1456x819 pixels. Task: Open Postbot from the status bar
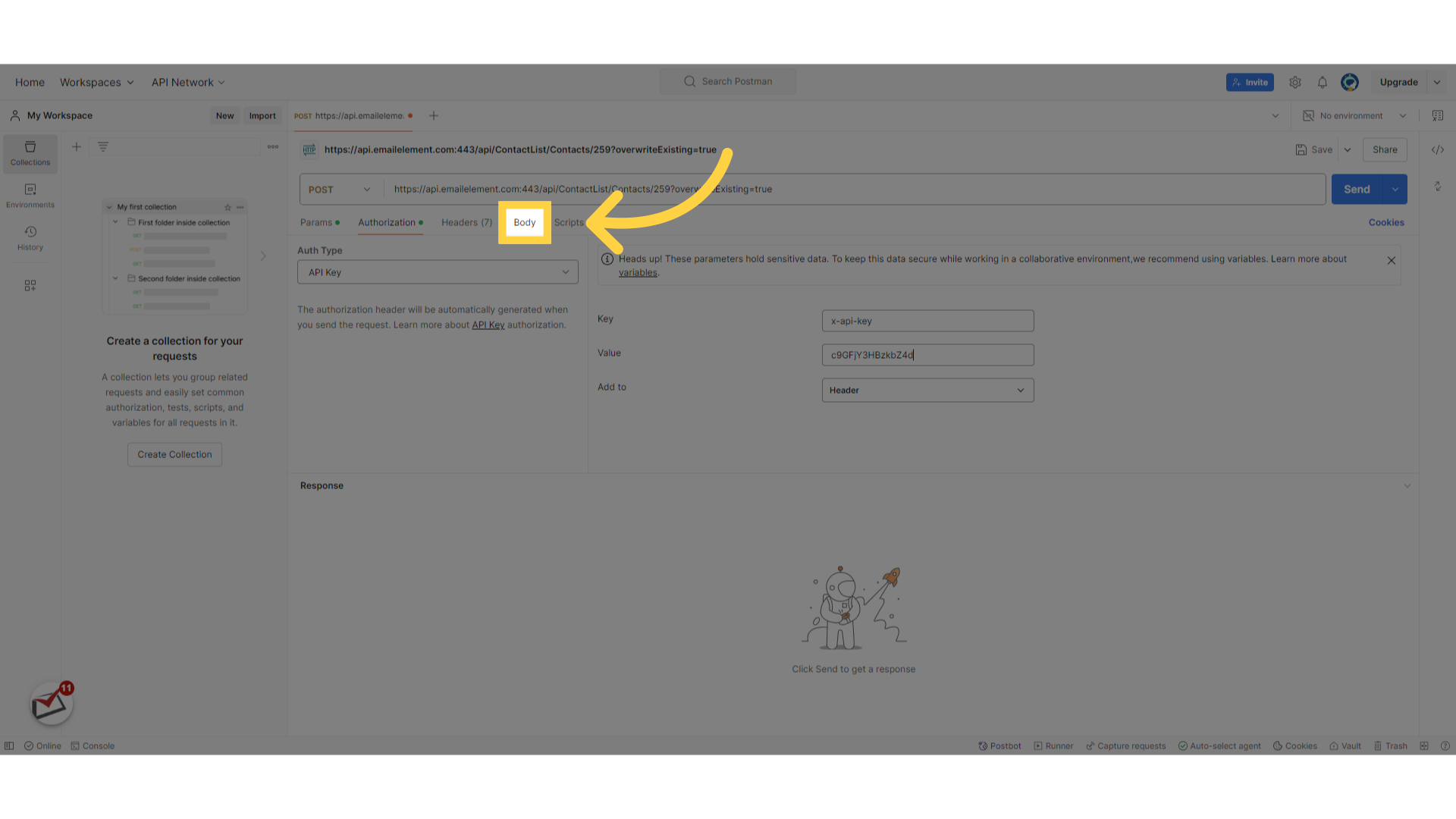click(x=1000, y=746)
